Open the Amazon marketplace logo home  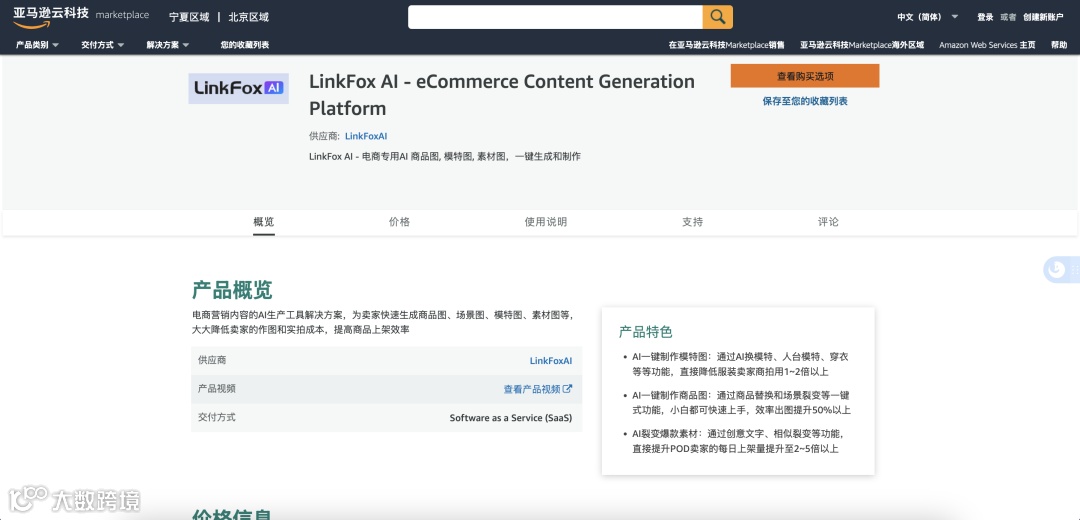(x=81, y=17)
